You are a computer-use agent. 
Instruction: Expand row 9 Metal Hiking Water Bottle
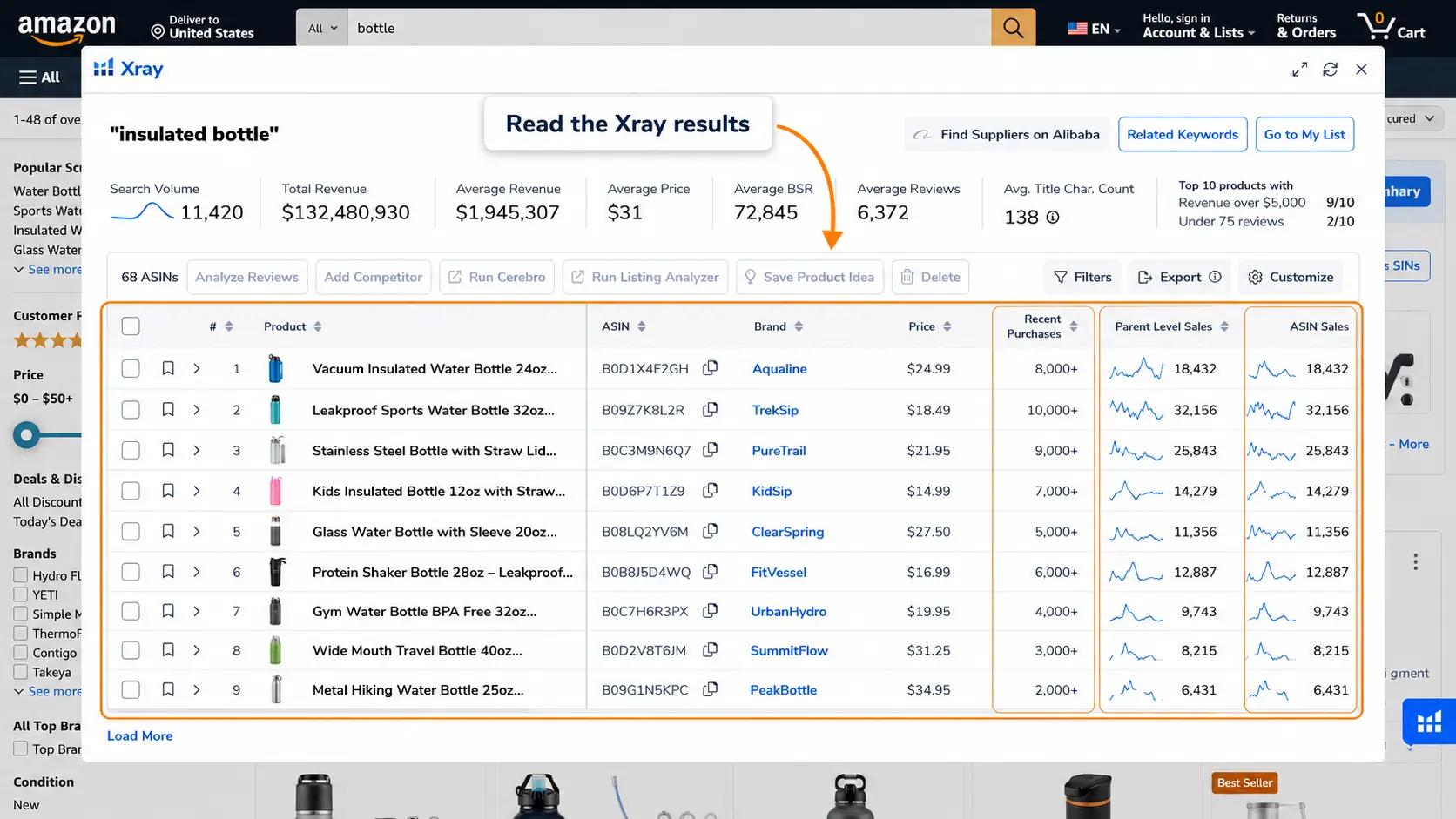[x=197, y=689]
